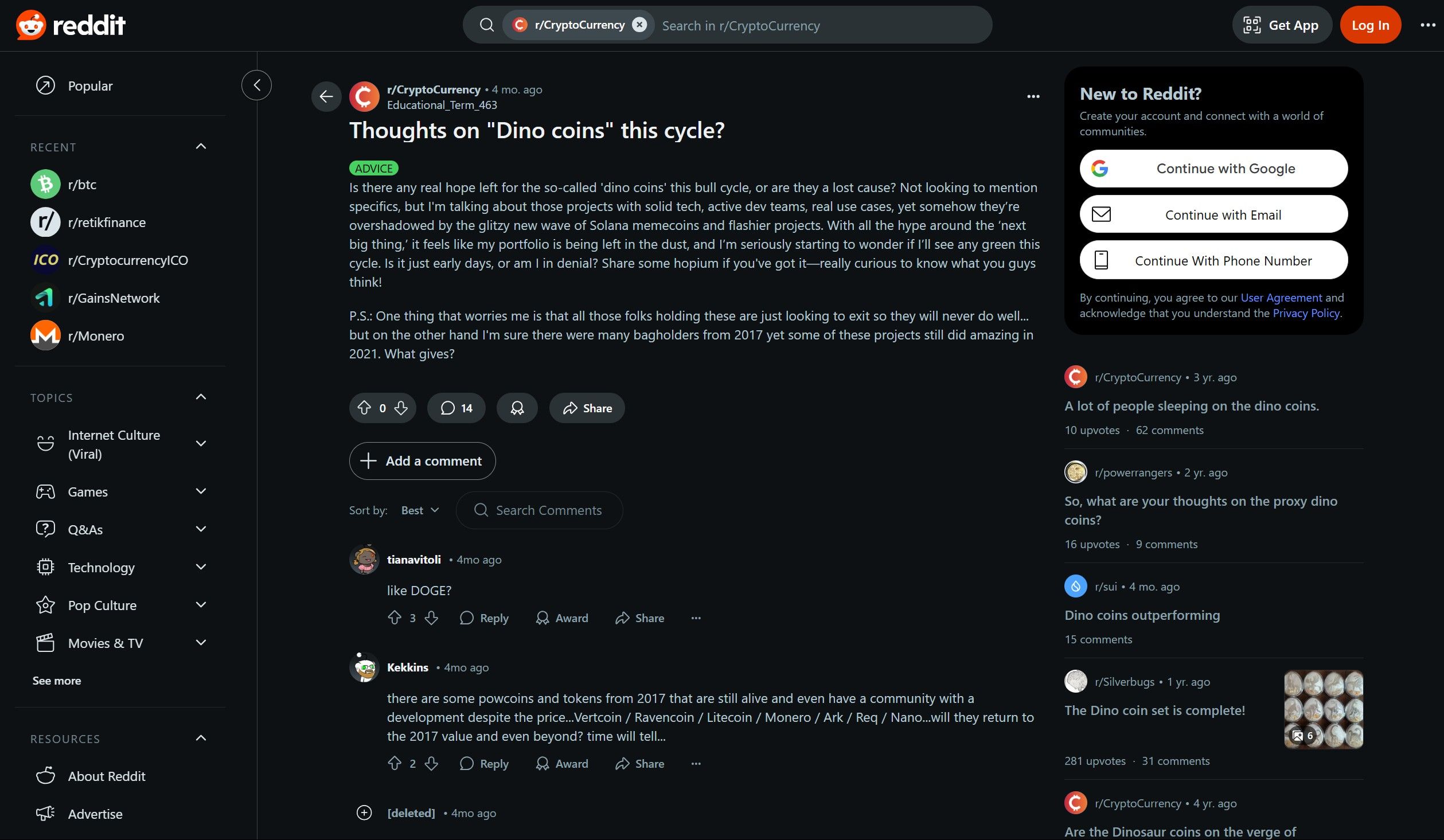The width and height of the screenshot is (1444, 840).
Task: Open the award icon on the post
Action: pos(517,408)
